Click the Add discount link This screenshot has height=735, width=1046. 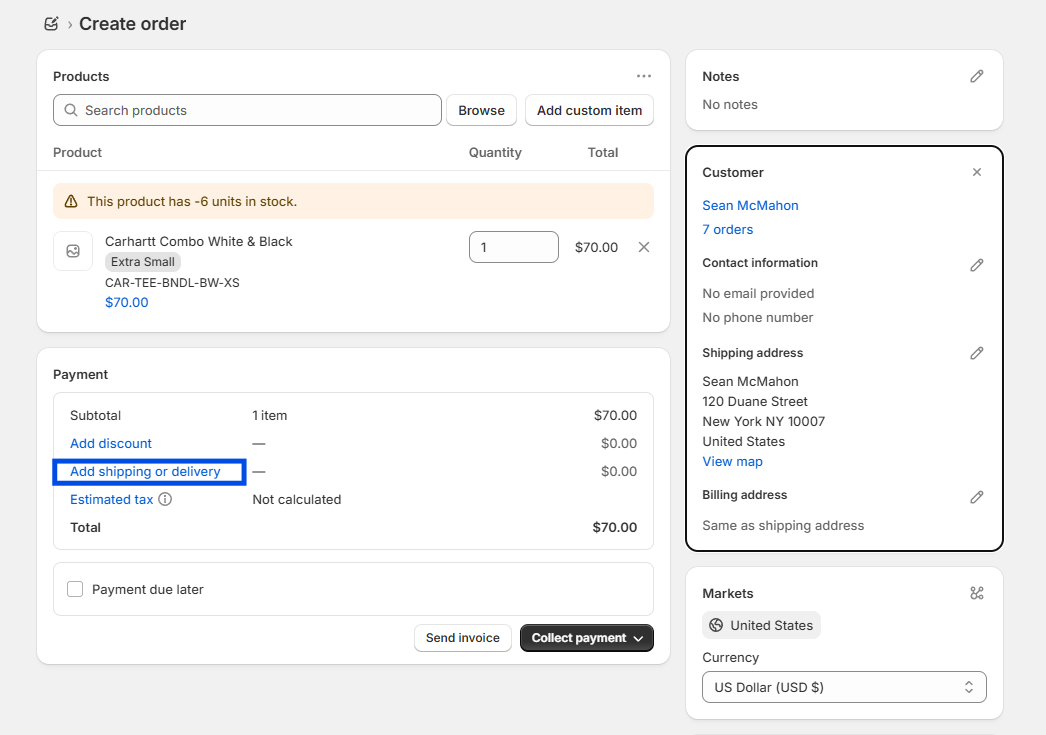coord(111,443)
